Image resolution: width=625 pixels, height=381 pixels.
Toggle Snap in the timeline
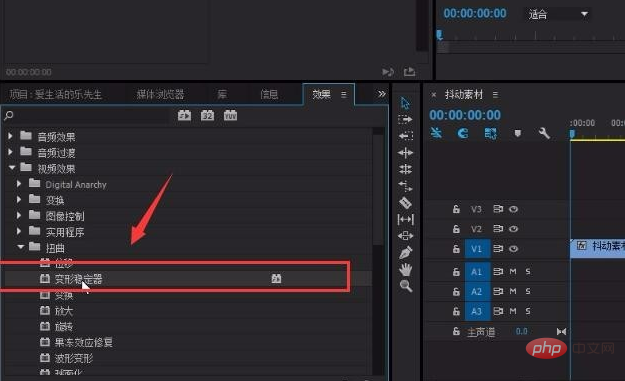[x=463, y=133]
